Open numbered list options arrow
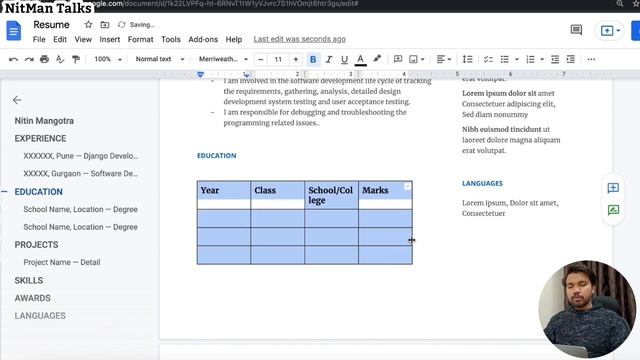Viewport: 640px width, 360px height. coord(542,60)
